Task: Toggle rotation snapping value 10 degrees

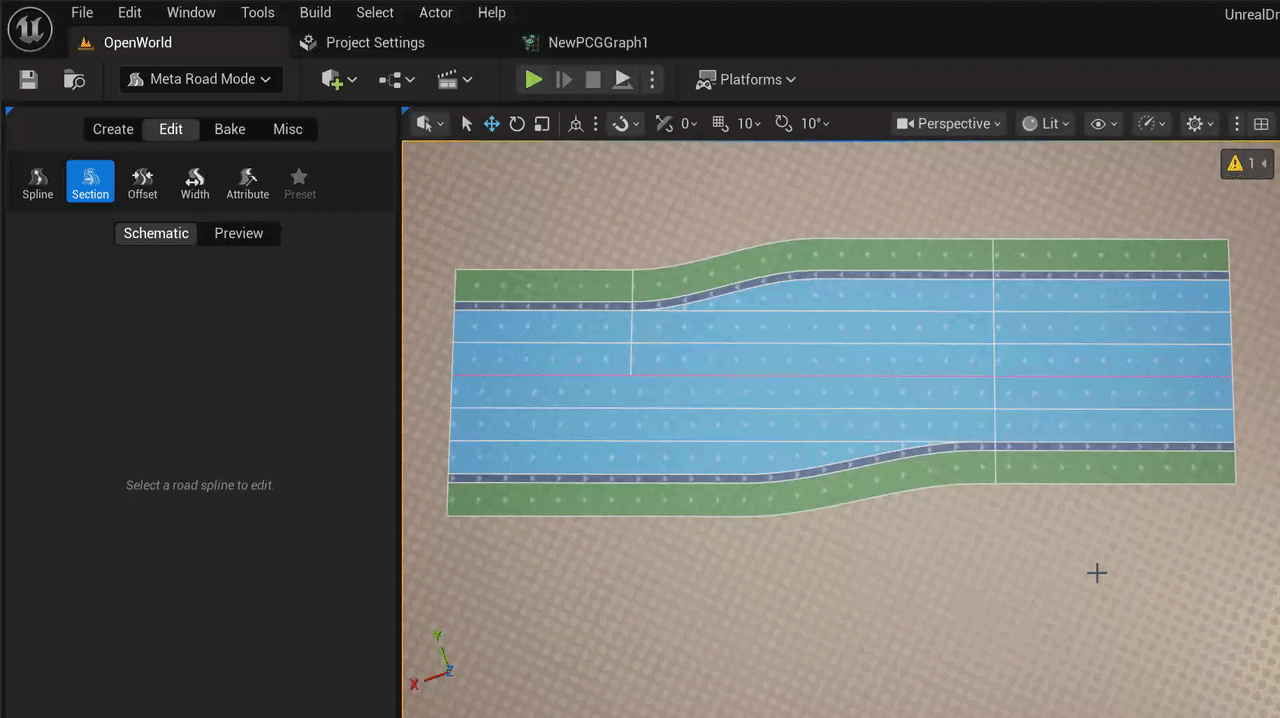Action: (x=802, y=124)
